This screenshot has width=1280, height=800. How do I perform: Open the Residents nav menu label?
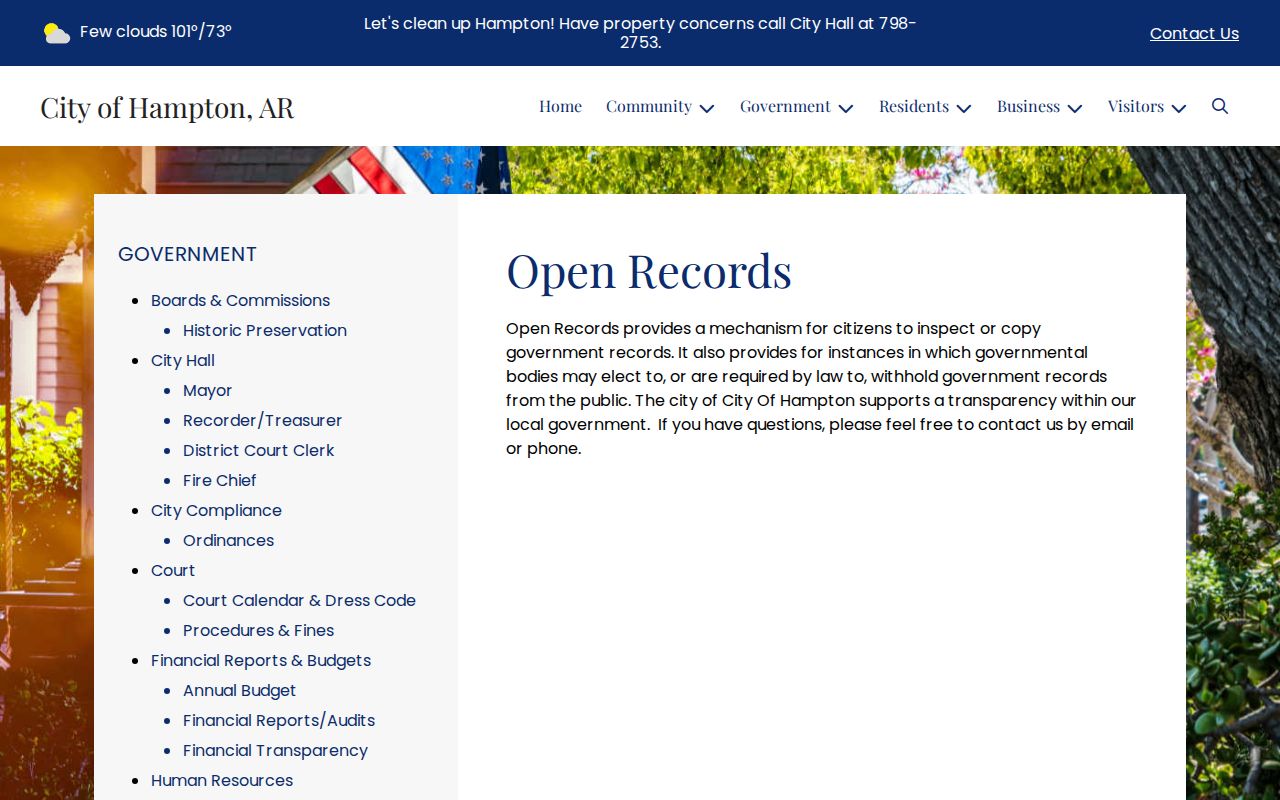coord(914,106)
